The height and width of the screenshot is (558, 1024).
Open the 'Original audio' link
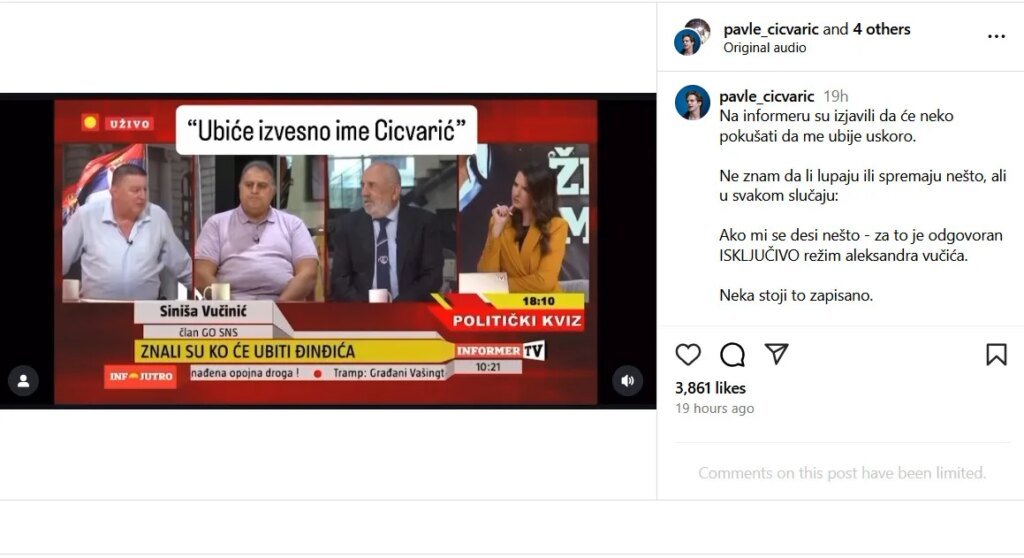pos(764,48)
